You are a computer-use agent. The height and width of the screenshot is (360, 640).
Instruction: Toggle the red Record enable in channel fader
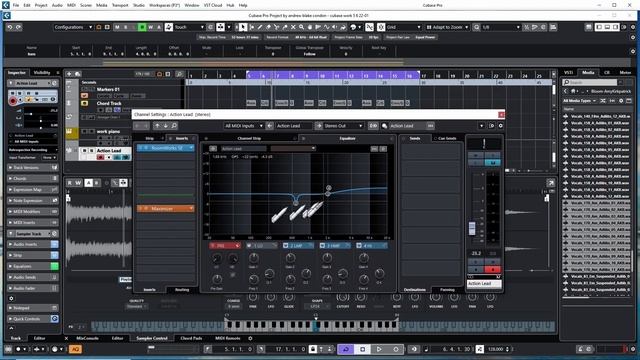click(x=492, y=269)
